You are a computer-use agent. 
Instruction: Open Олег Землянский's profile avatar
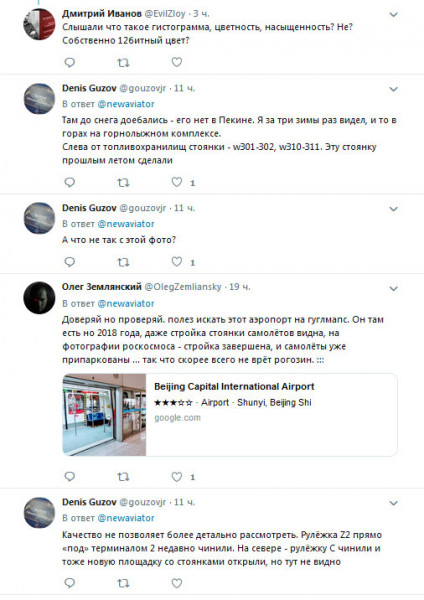39,298
